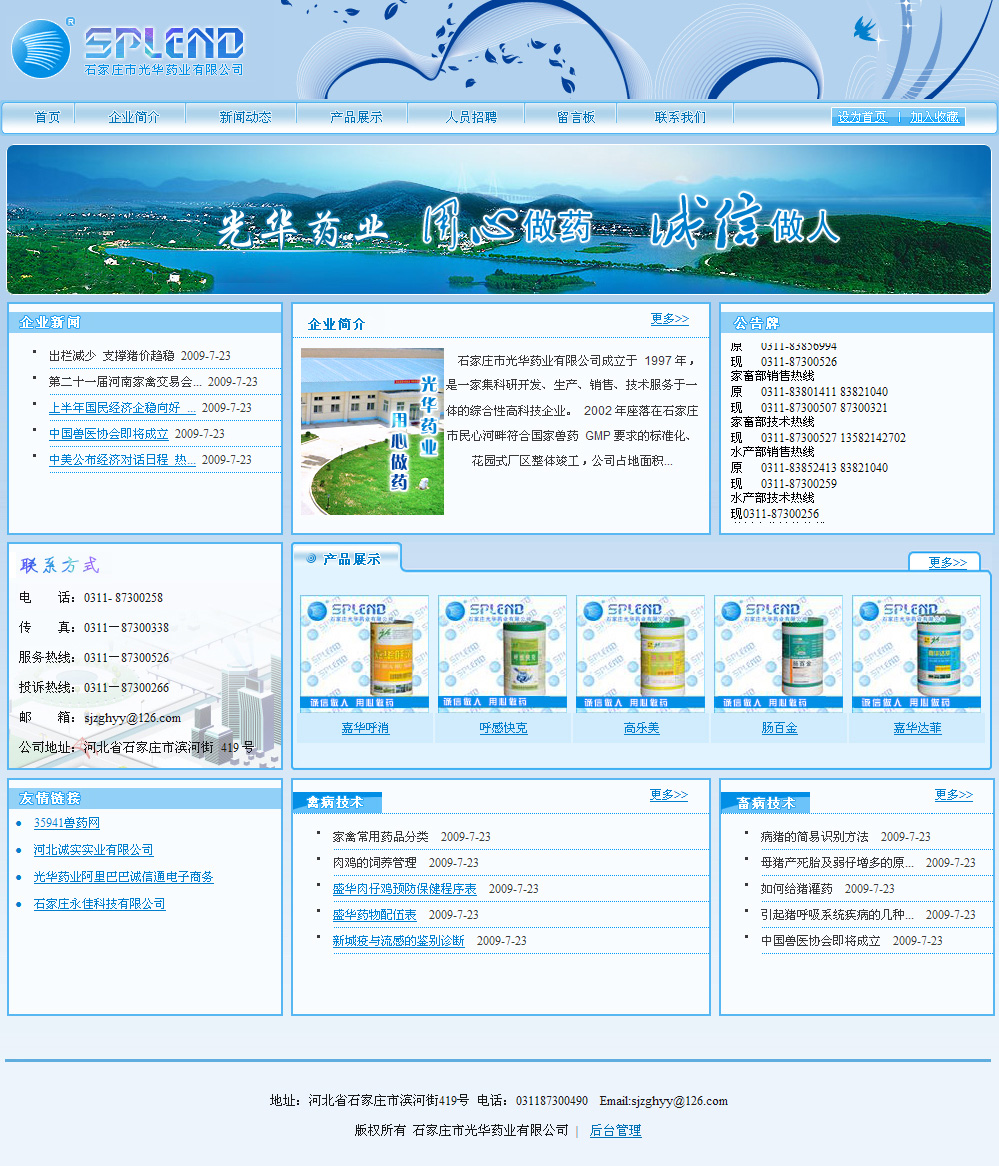The height and width of the screenshot is (1166, 999).
Task: Click the phone number 0311- 87300258
Action: pyautogui.click(x=123, y=597)
